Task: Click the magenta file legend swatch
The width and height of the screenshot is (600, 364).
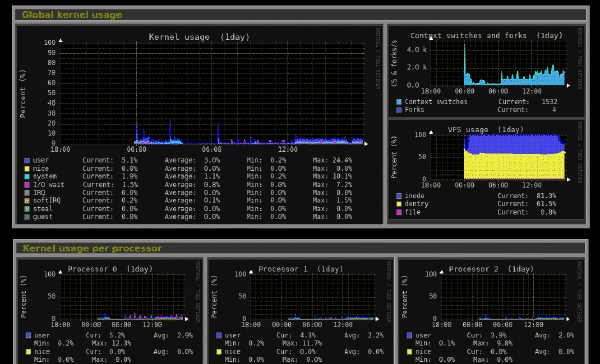Action: (399, 212)
